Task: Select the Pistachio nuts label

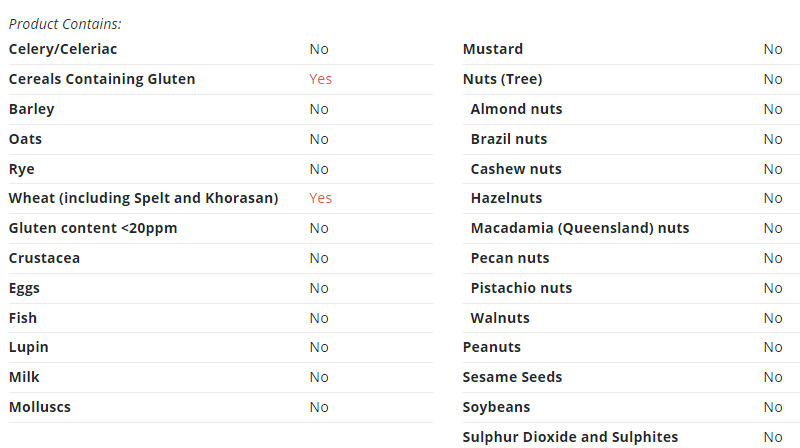Action: 521,288
